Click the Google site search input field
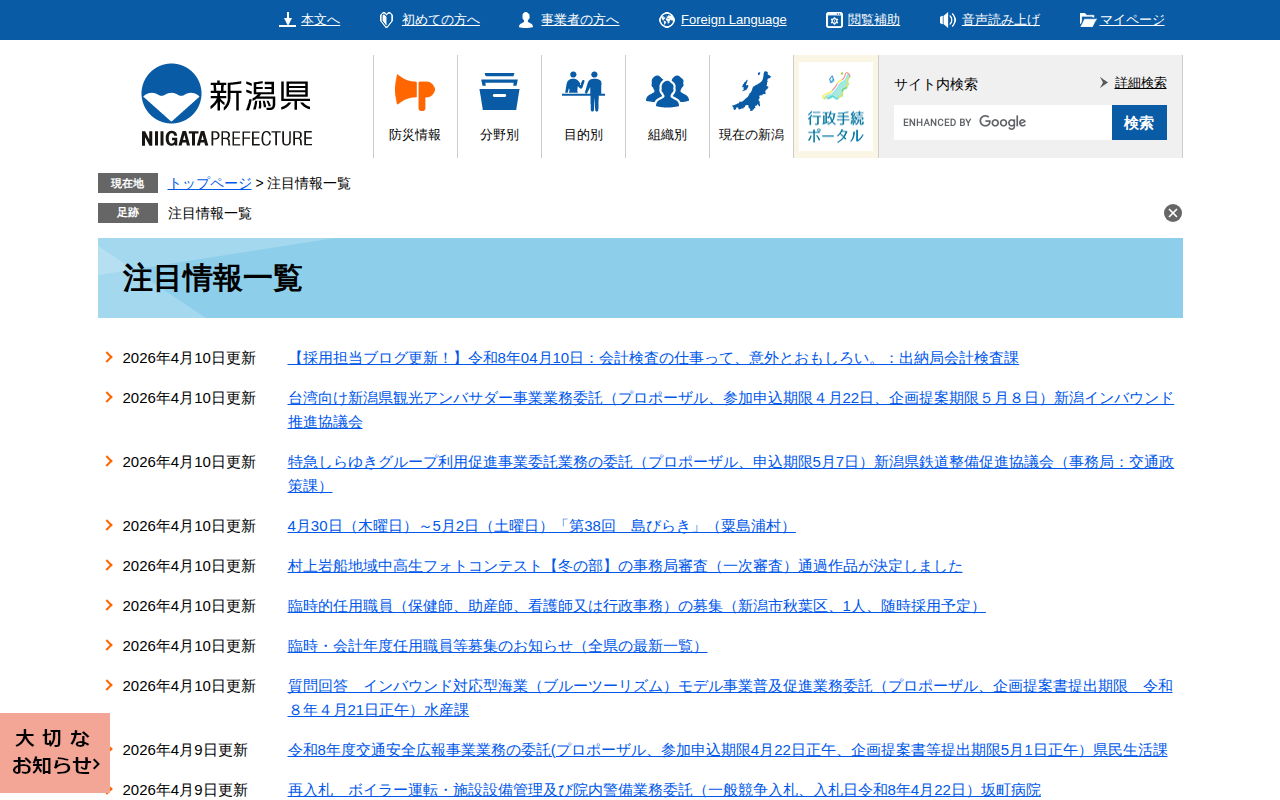Screen dimensions: 1280x800 coord(1002,122)
